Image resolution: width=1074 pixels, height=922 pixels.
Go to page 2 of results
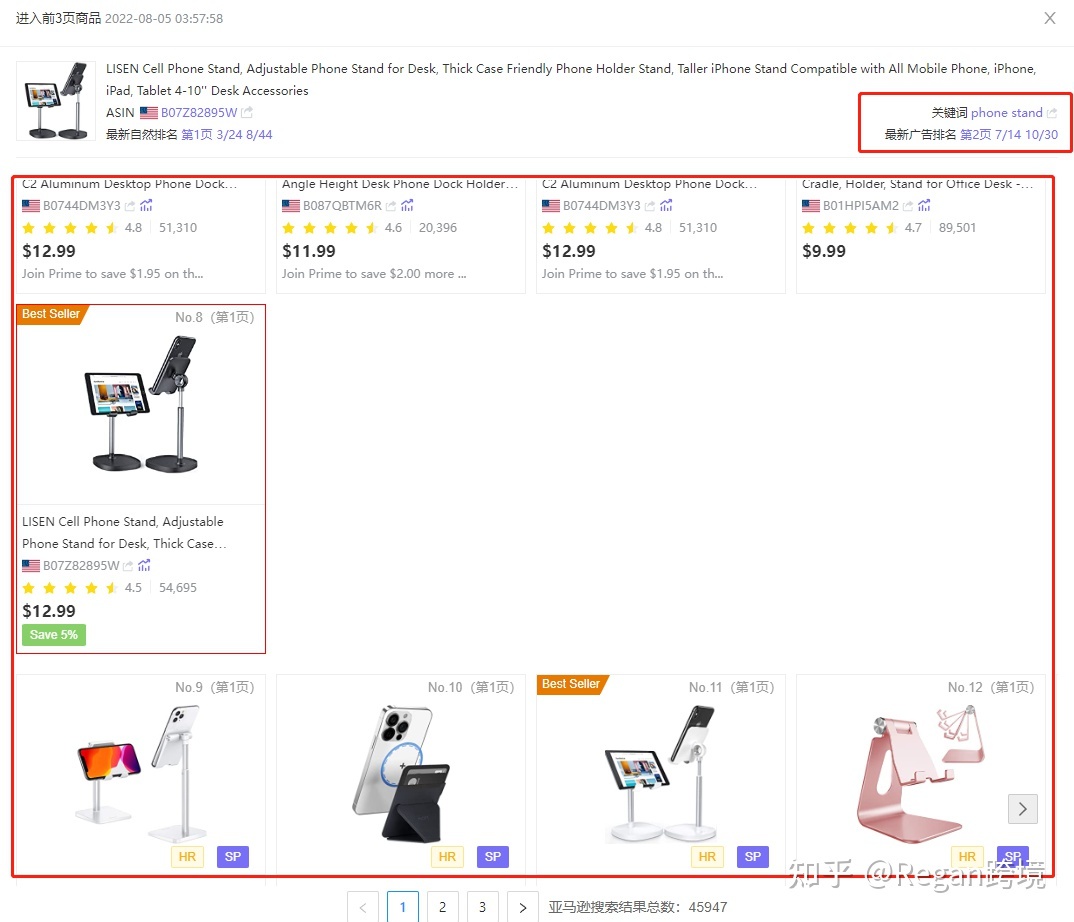click(x=442, y=907)
